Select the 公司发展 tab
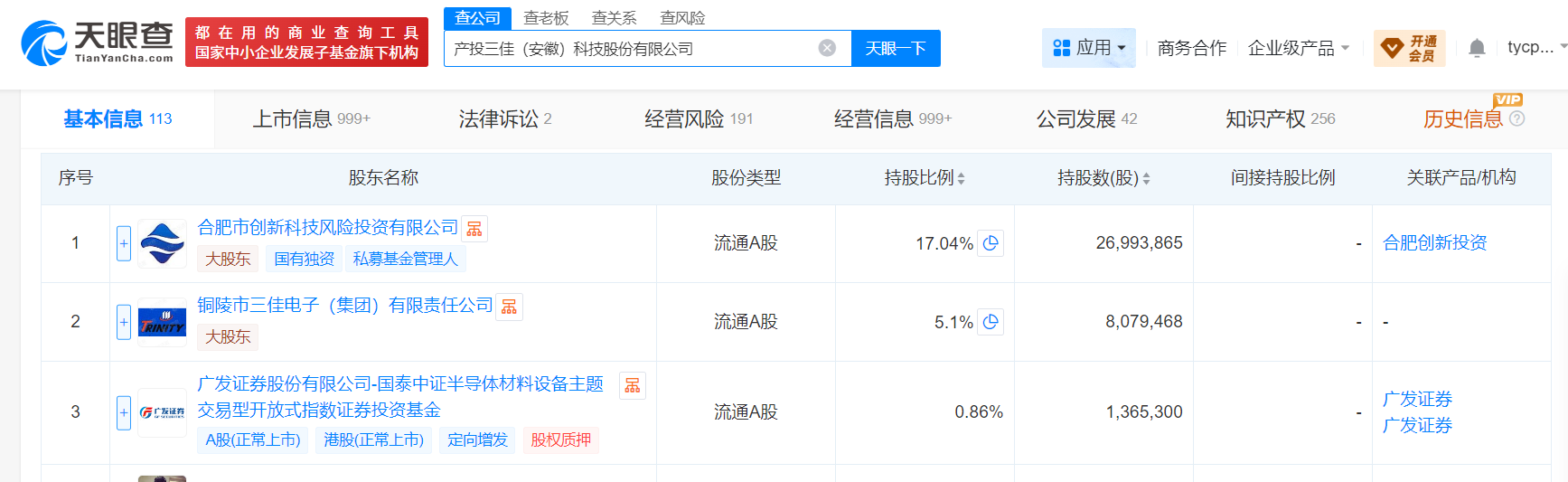This screenshot has height=482, width=1568. click(1086, 118)
